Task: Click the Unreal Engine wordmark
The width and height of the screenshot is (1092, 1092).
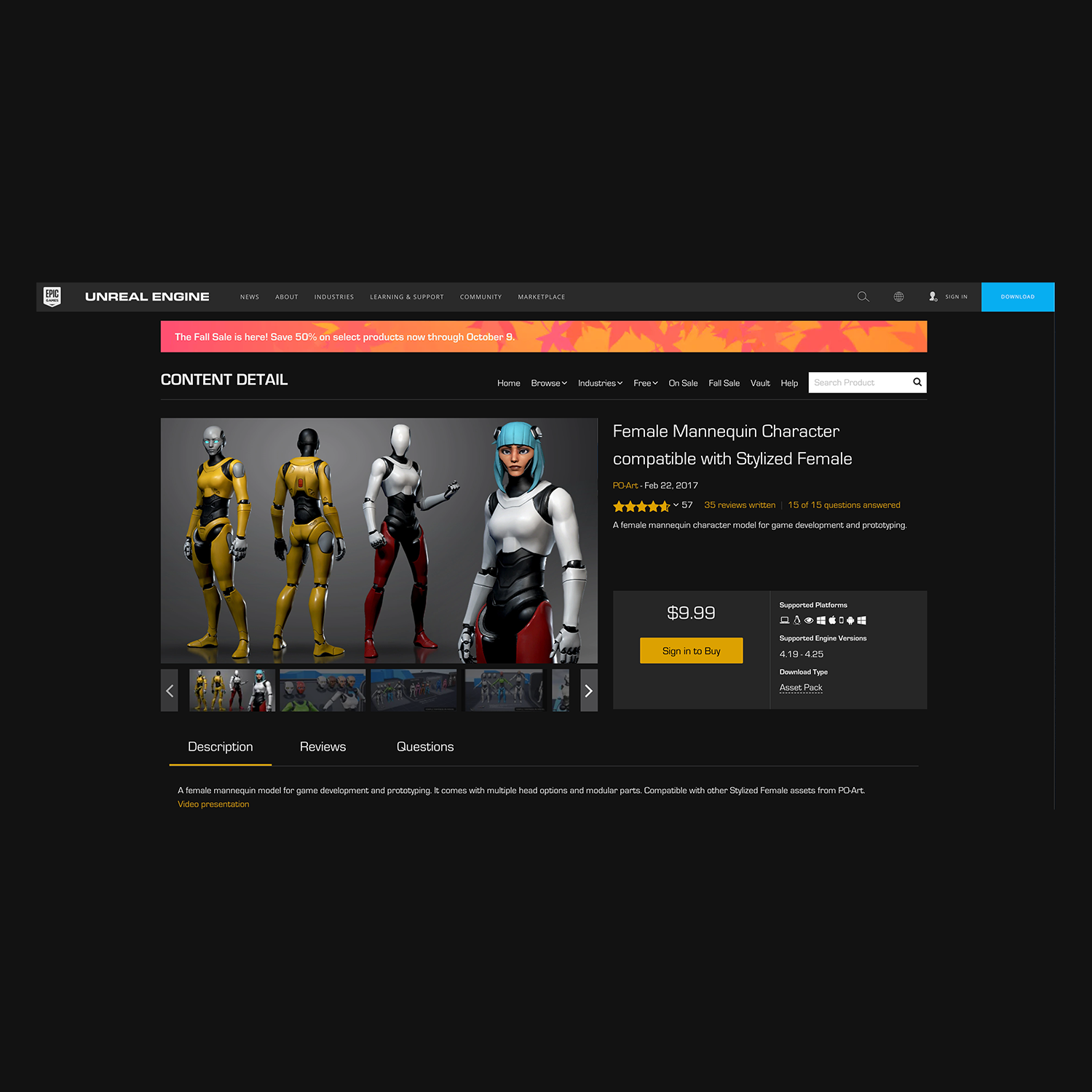Action: click(x=147, y=296)
